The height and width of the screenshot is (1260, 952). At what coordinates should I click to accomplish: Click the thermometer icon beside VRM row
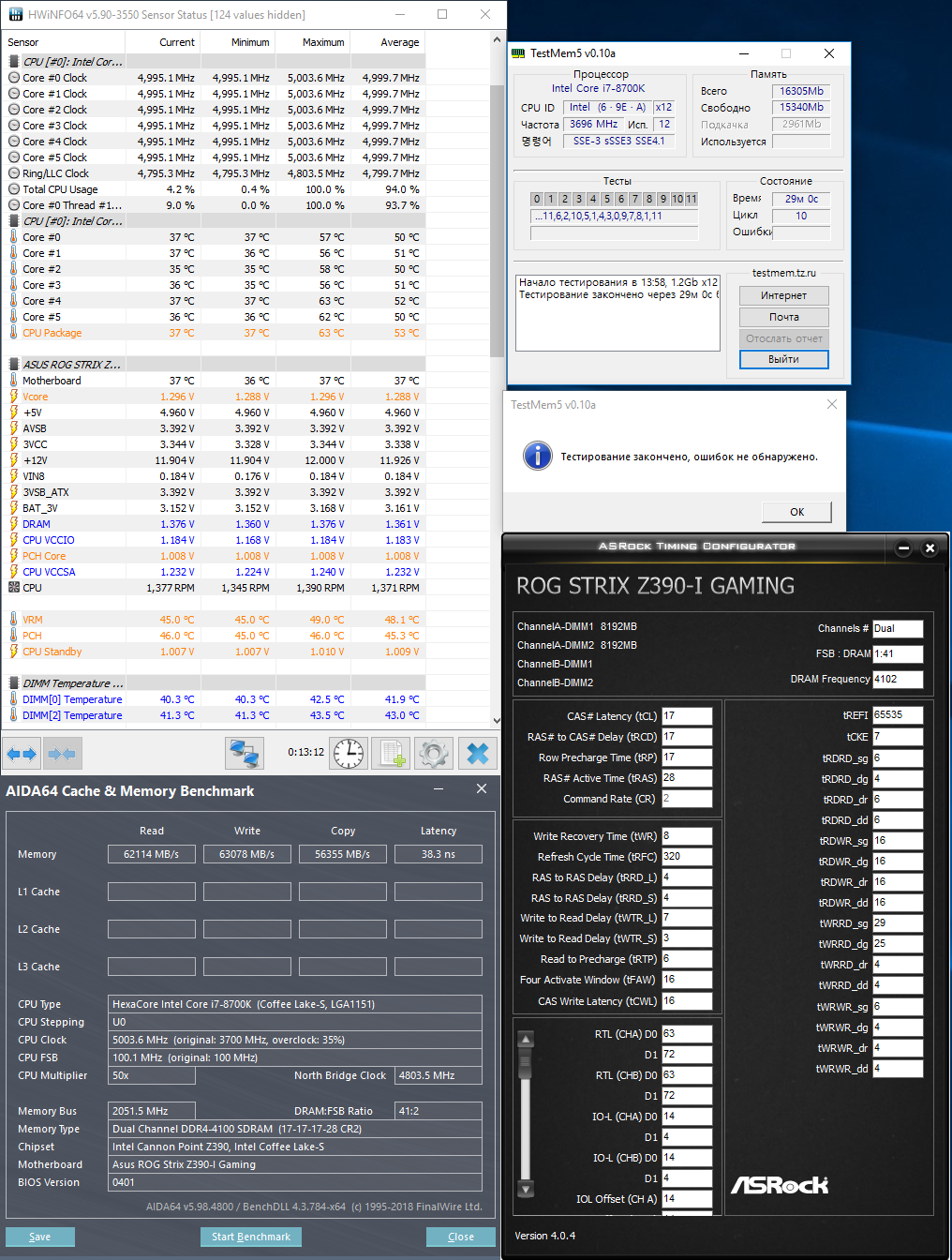tap(13, 620)
